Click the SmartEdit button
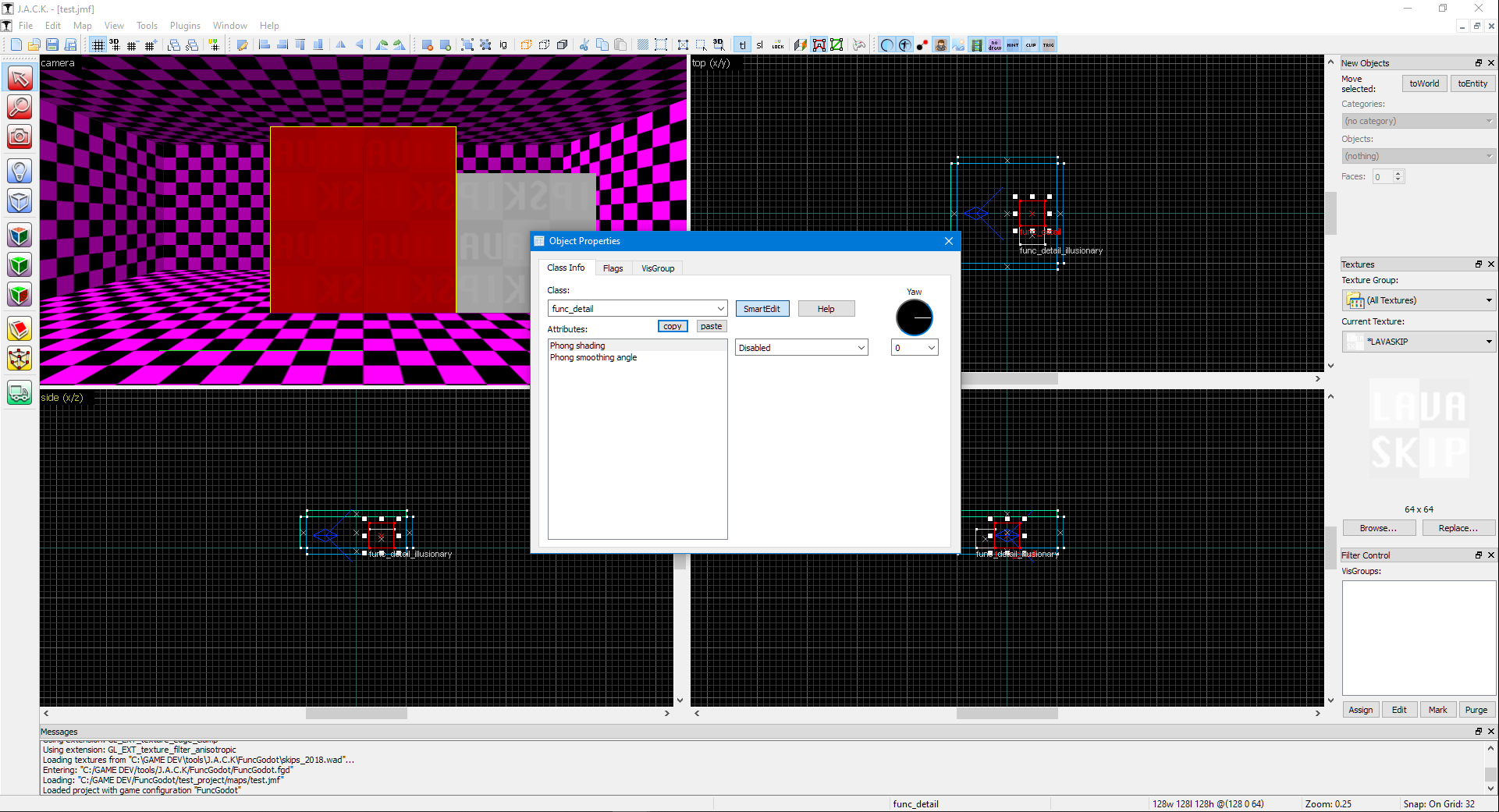 tap(762, 309)
